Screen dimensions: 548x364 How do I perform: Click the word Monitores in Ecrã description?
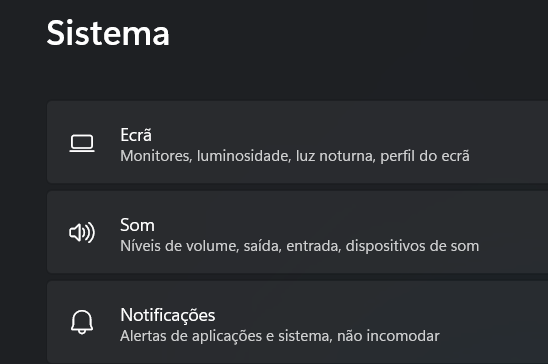[x=156, y=156]
